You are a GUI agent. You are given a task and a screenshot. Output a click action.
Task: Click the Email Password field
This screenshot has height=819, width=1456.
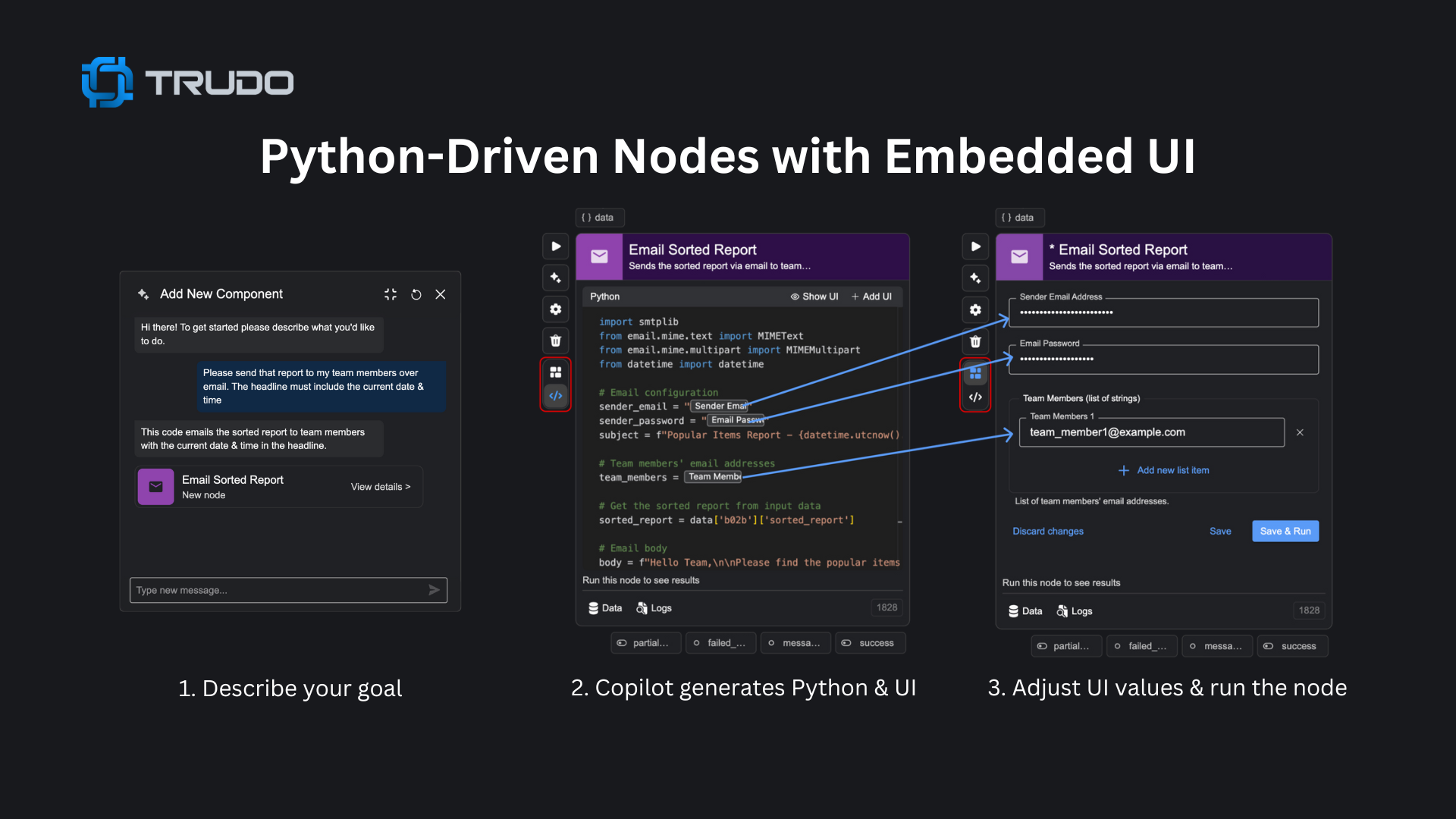pos(1163,359)
